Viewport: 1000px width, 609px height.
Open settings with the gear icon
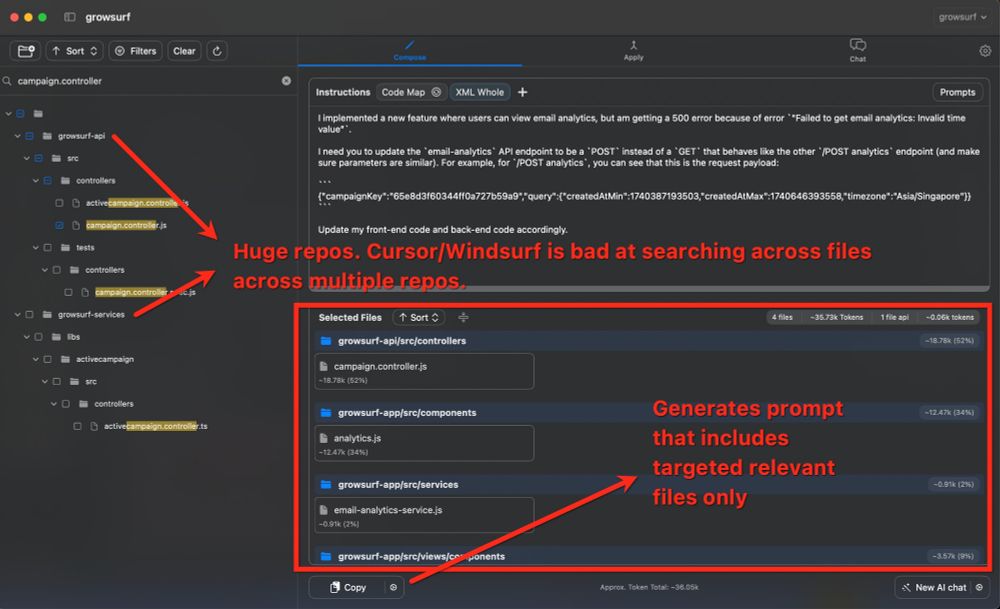[985, 51]
